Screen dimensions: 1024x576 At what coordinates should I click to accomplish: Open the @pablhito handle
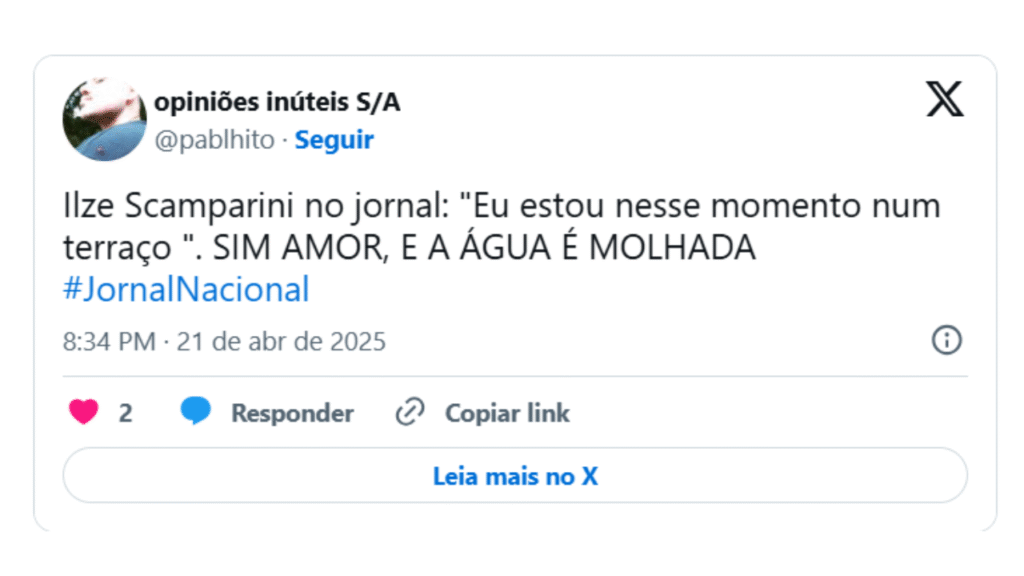click(213, 140)
